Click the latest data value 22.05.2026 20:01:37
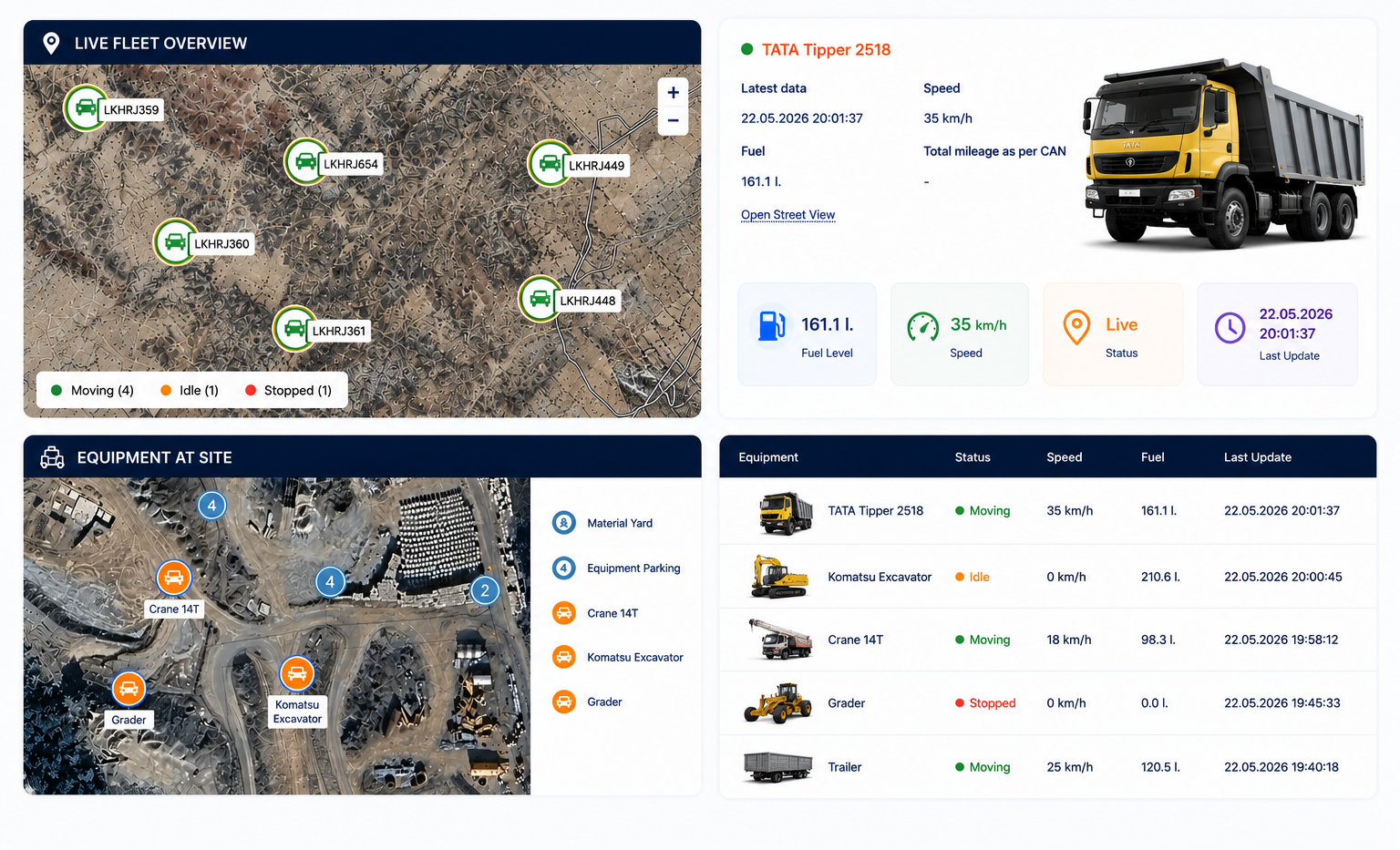 [801, 118]
